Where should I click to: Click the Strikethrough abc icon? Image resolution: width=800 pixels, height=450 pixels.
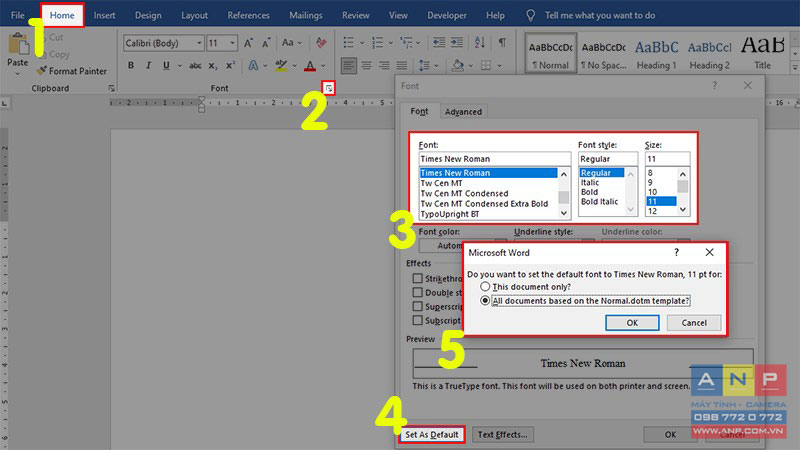click(195, 65)
